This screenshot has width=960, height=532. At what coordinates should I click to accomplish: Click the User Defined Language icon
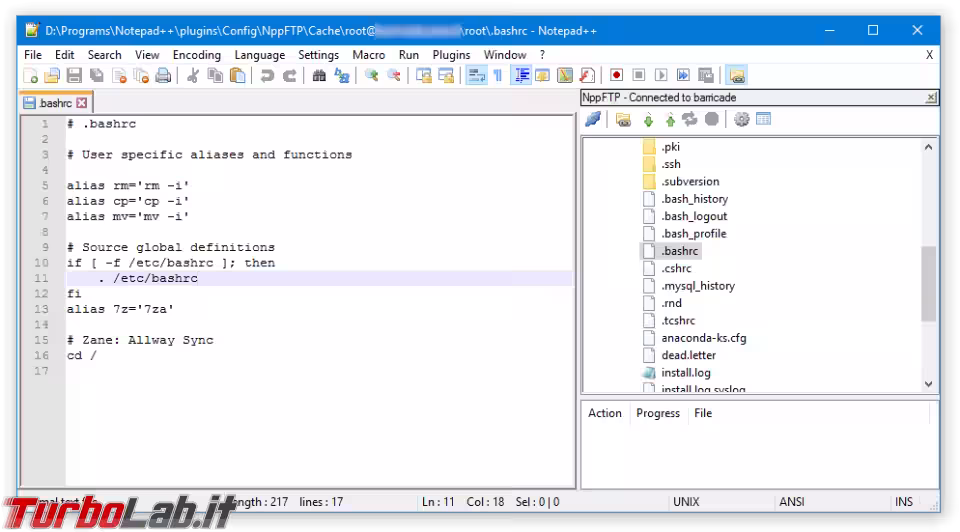[542, 75]
